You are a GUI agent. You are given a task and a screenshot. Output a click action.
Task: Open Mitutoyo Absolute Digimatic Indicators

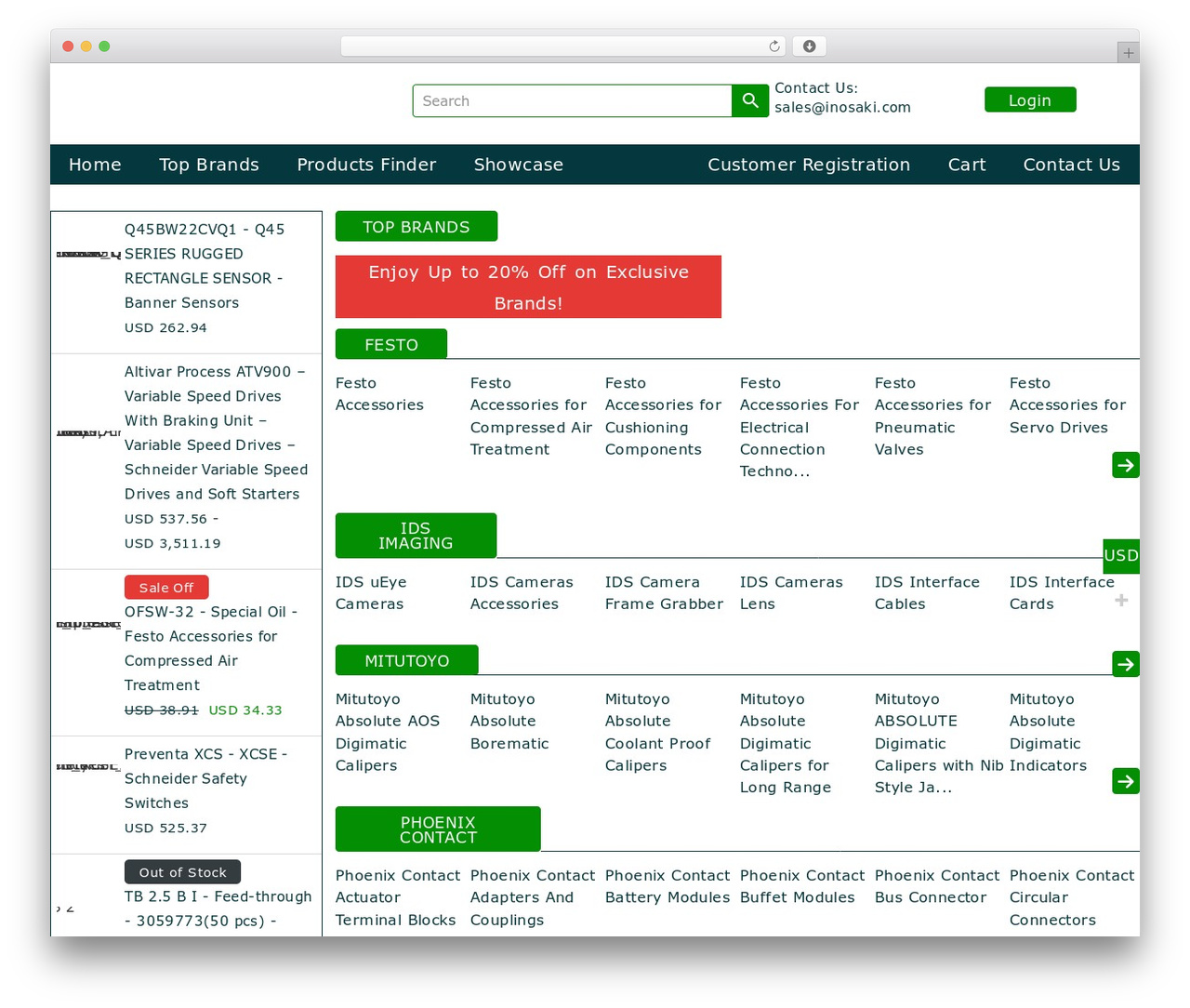point(1048,732)
